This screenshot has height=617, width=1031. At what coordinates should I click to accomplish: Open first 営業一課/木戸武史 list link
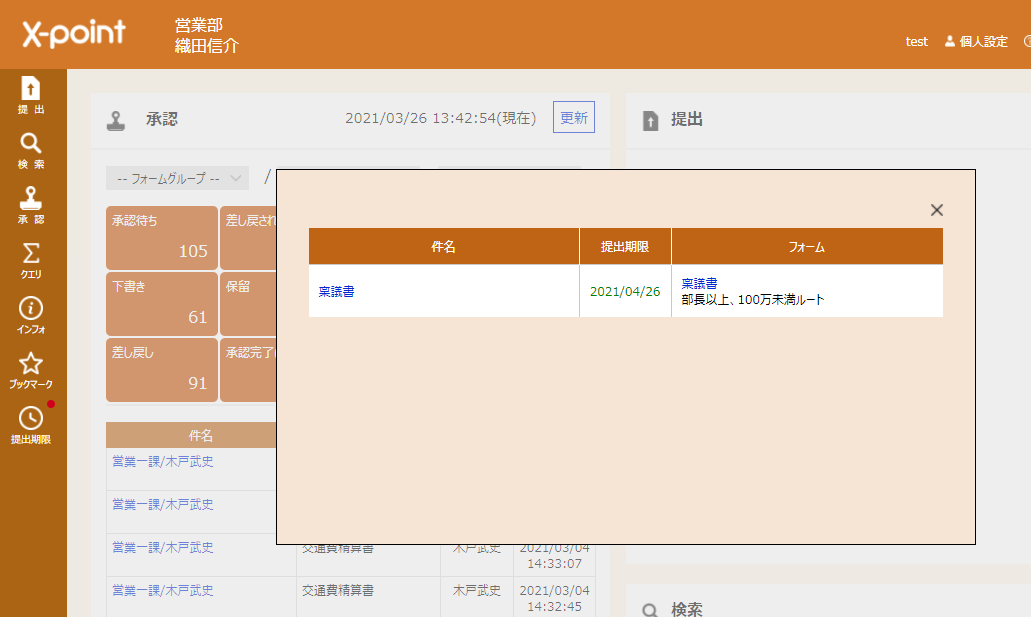coord(162,461)
